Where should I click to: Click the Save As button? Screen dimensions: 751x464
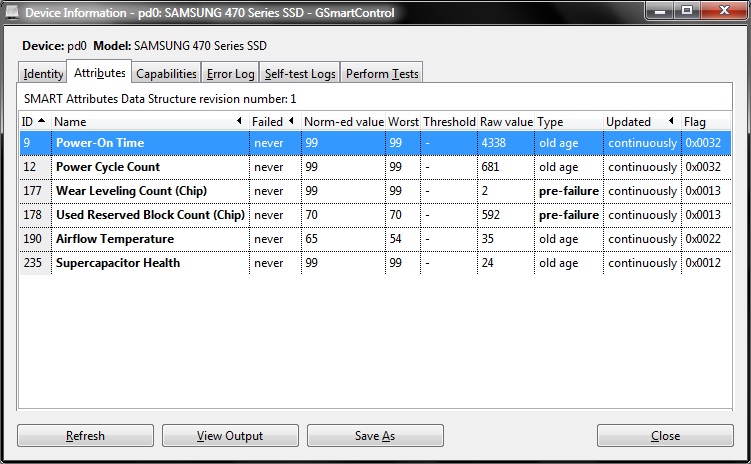pyautogui.click(x=375, y=435)
